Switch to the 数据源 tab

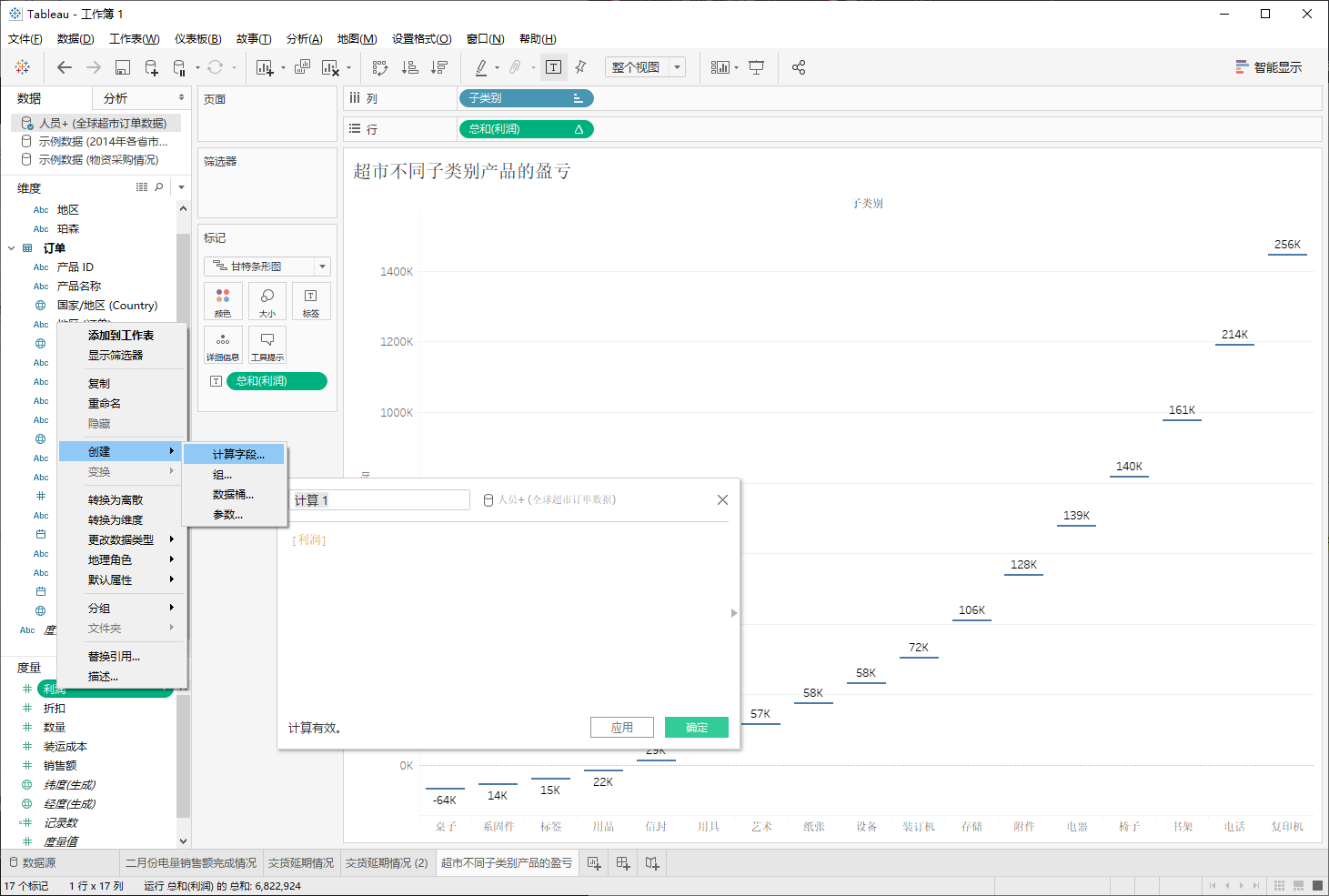coord(33,863)
